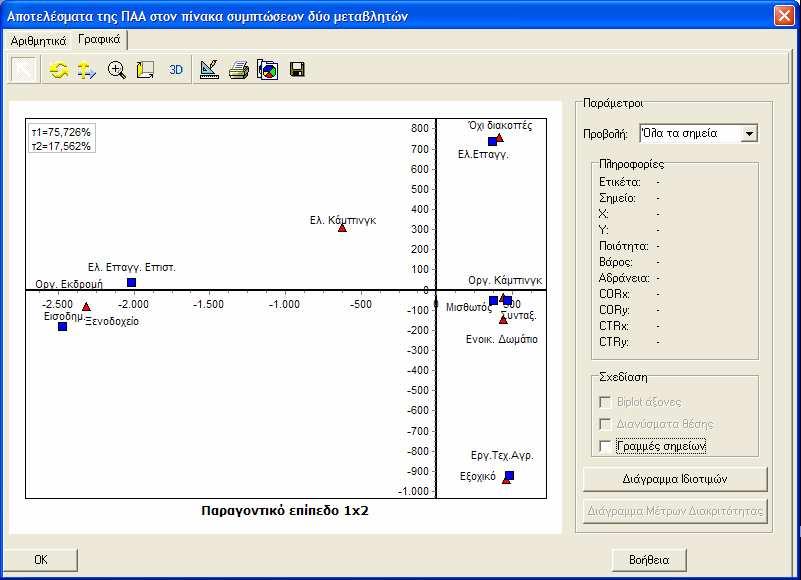Click the pie chart copy icon

(x=268, y=70)
